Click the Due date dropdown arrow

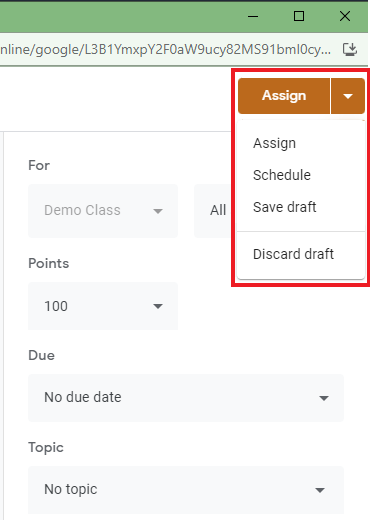[324, 398]
